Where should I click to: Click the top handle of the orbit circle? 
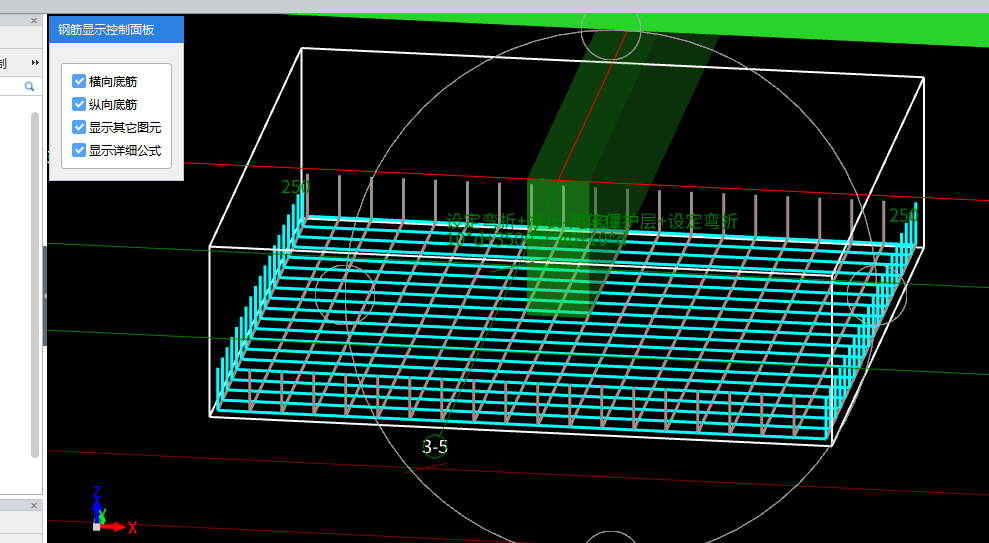pos(611,30)
